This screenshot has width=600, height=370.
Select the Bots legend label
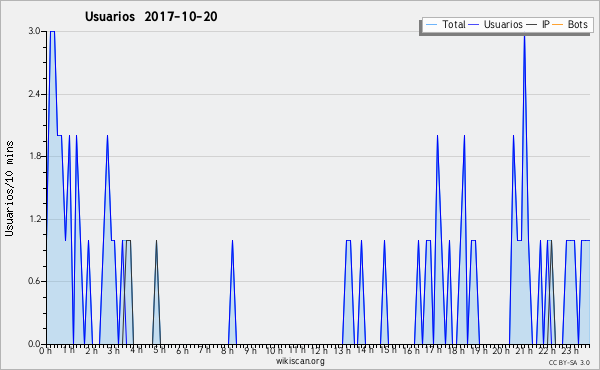coord(577,24)
